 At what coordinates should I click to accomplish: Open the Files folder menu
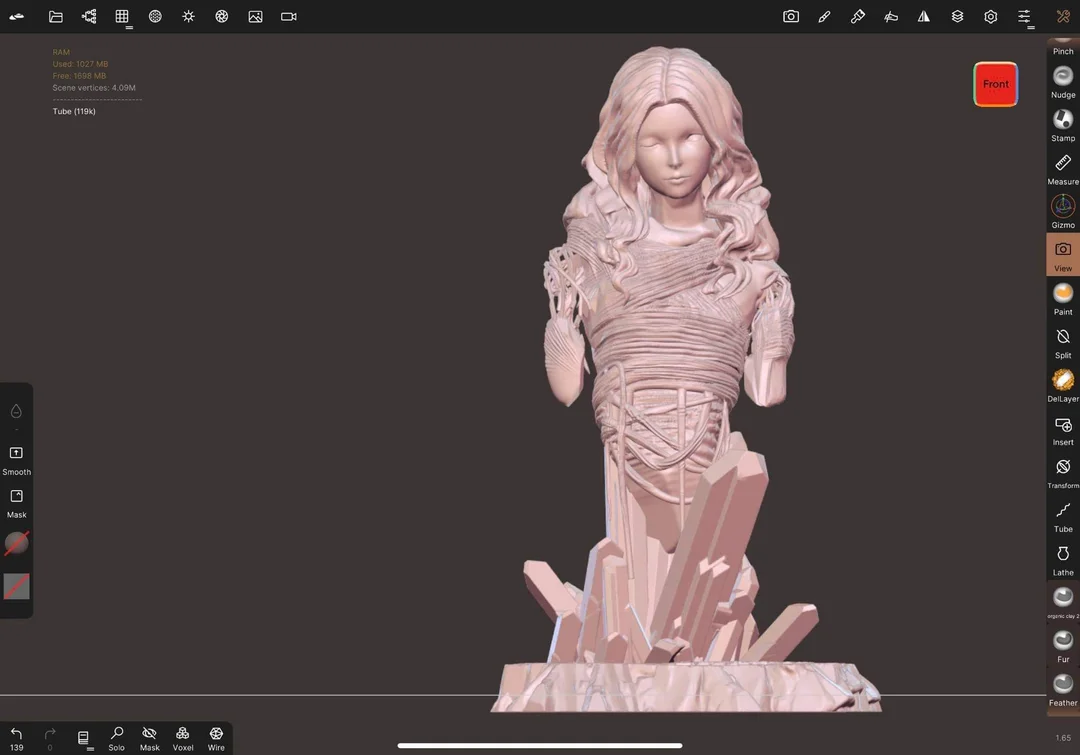(x=56, y=17)
